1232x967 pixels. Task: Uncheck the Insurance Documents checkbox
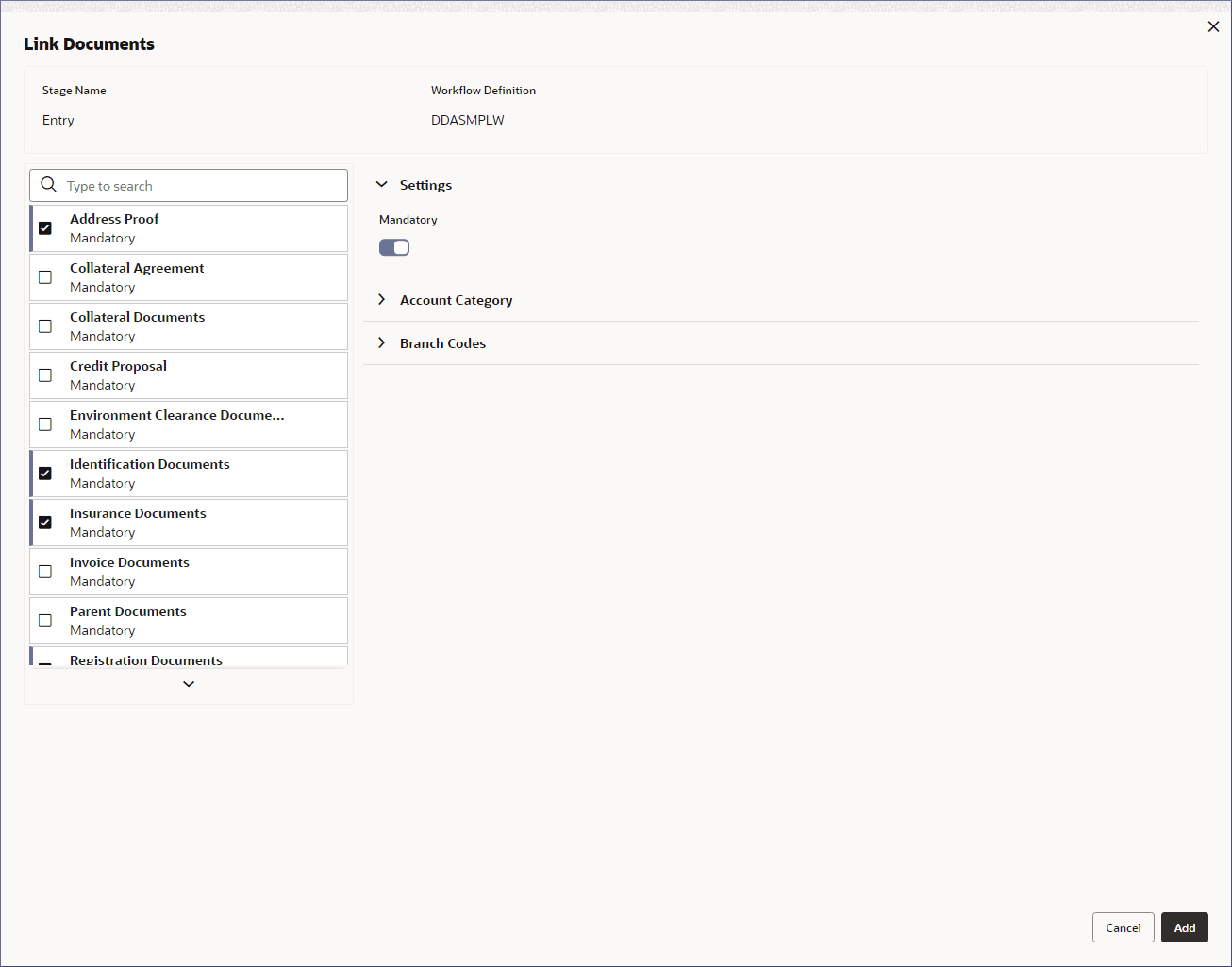coord(45,523)
